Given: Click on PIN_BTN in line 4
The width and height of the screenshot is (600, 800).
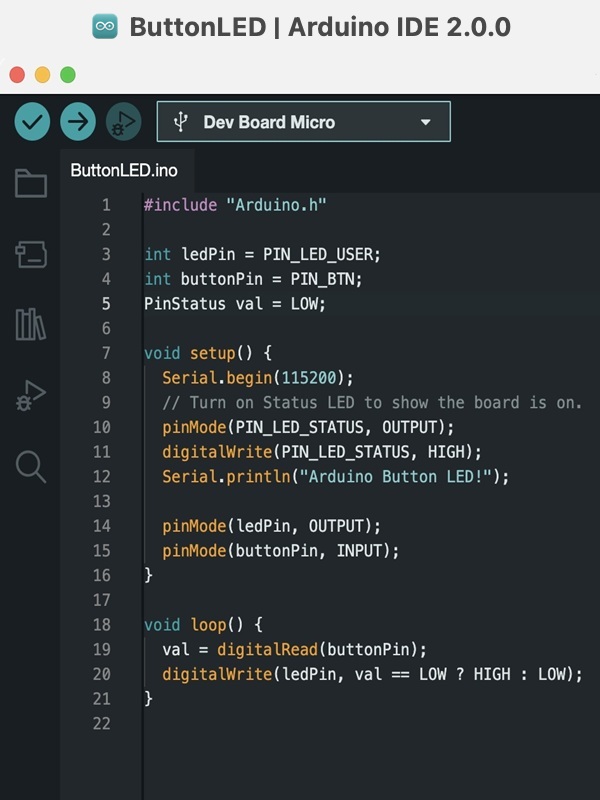Looking at the screenshot, I should (322, 279).
